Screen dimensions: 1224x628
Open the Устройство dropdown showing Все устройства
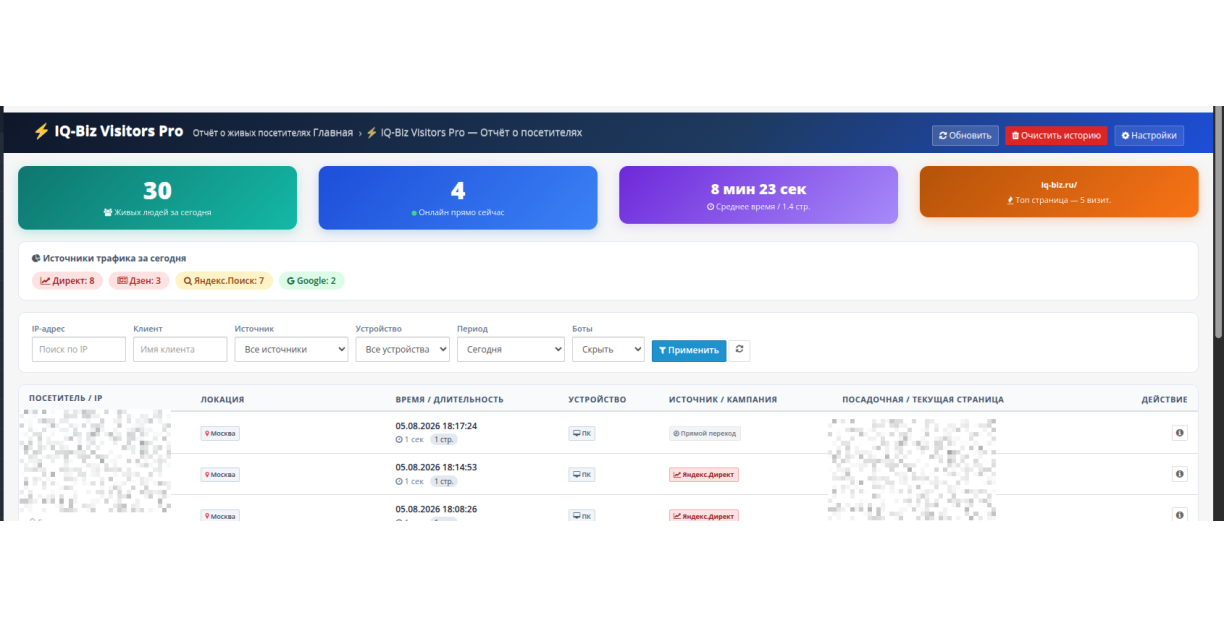coord(403,349)
